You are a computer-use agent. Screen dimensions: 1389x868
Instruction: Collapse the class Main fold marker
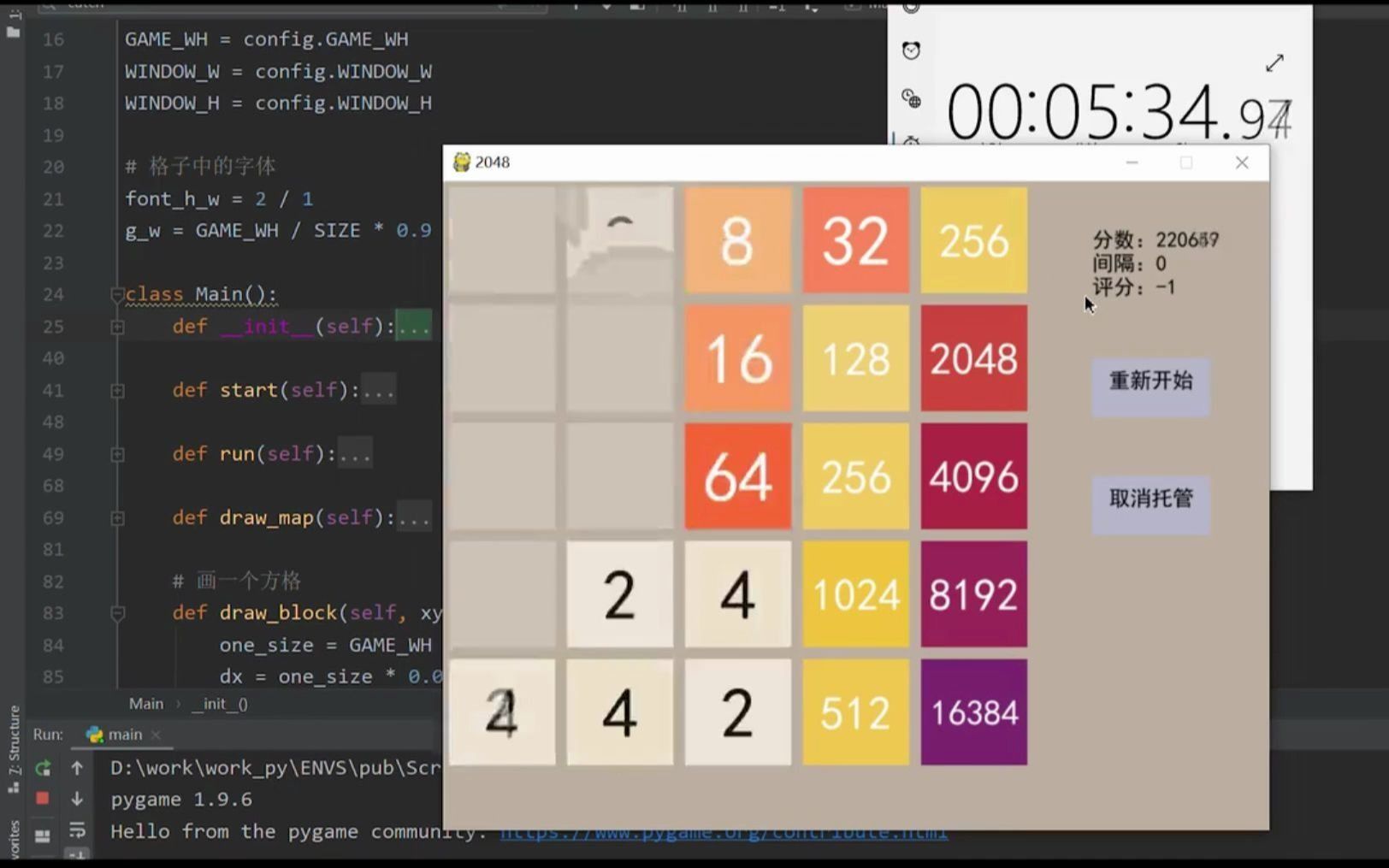pos(117,294)
